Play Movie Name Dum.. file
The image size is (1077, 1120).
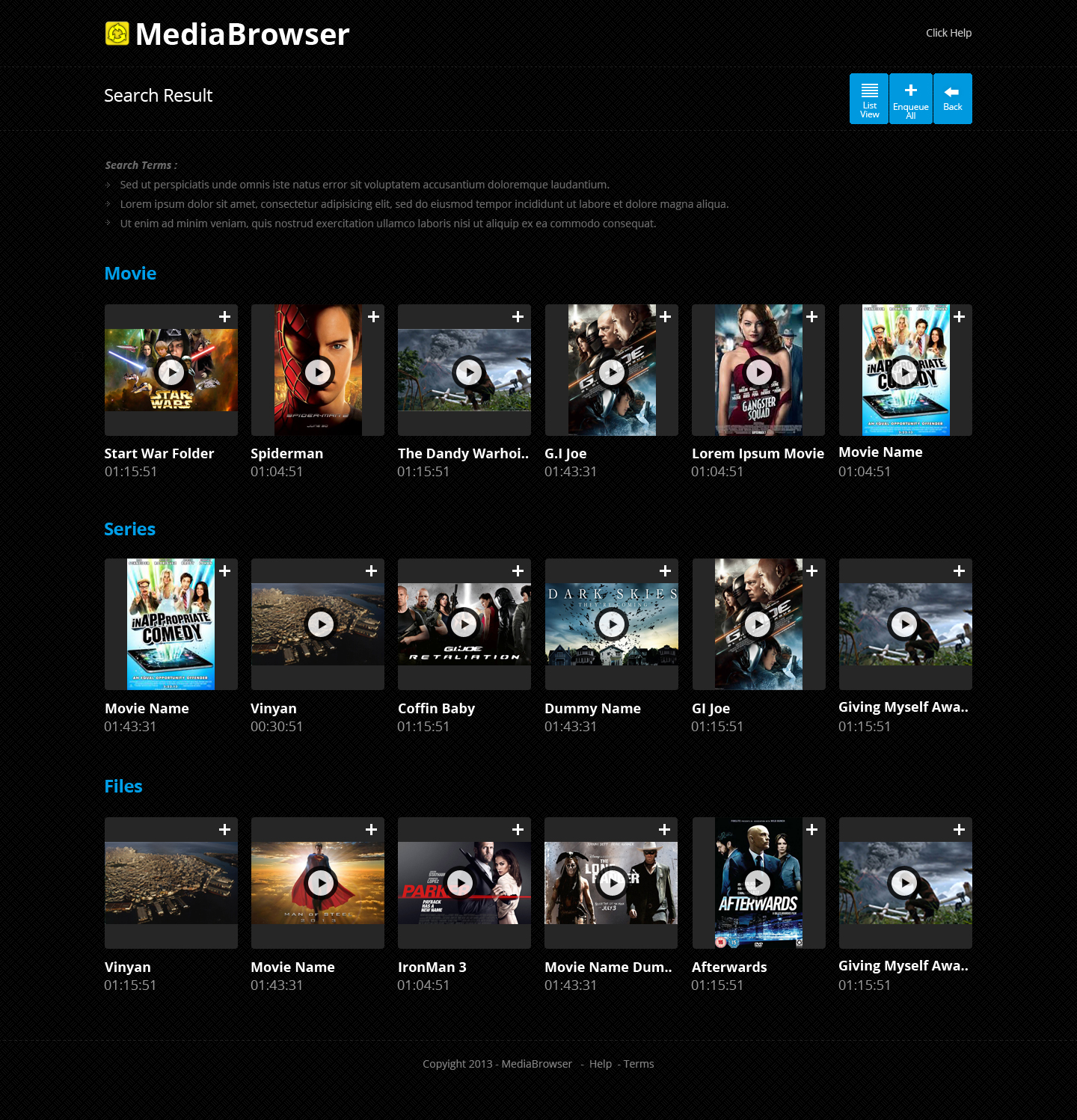click(x=613, y=883)
